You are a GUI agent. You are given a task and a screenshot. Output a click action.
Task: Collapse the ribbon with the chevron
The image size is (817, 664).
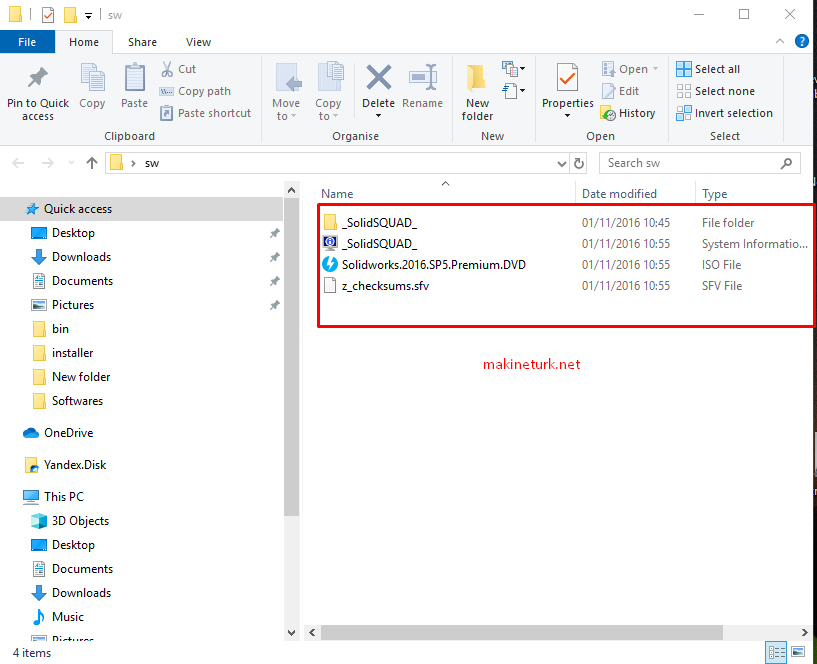780,41
